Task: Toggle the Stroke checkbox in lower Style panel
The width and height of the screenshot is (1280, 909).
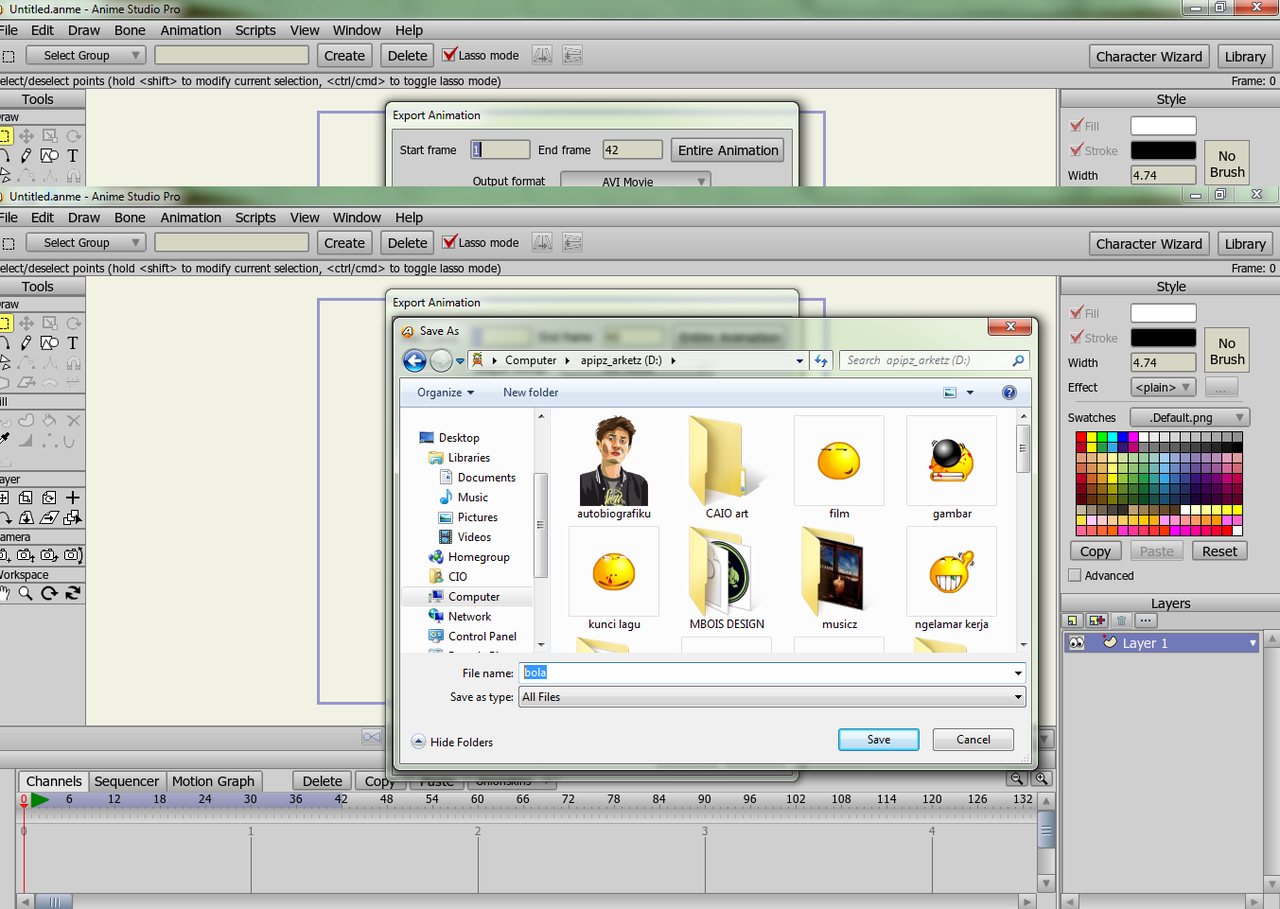Action: pos(1077,338)
